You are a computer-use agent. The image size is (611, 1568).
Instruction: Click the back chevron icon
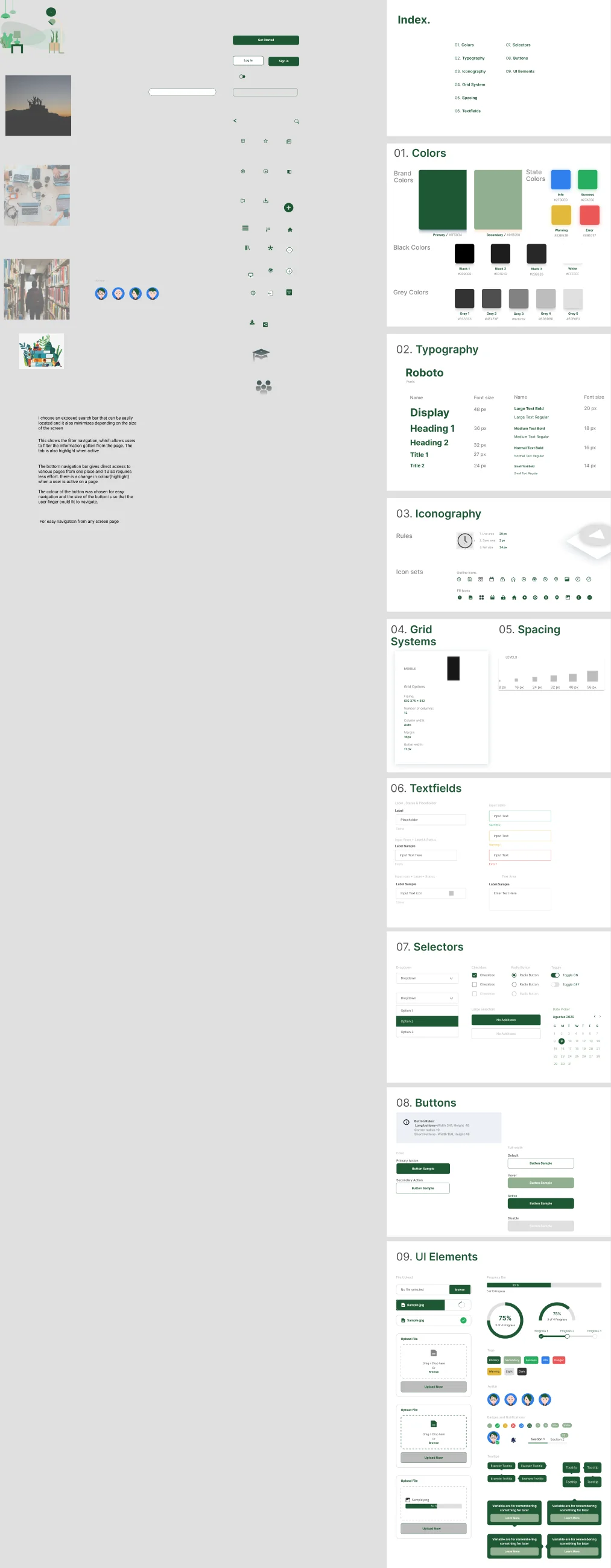(x=235, y=121)
